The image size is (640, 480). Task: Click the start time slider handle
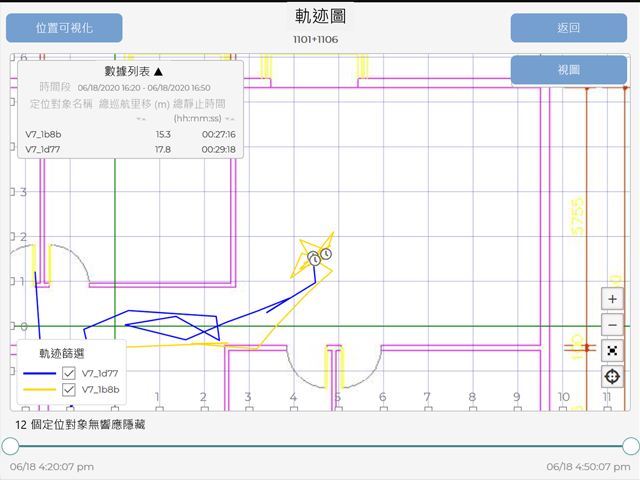click(x=10, y=446)
